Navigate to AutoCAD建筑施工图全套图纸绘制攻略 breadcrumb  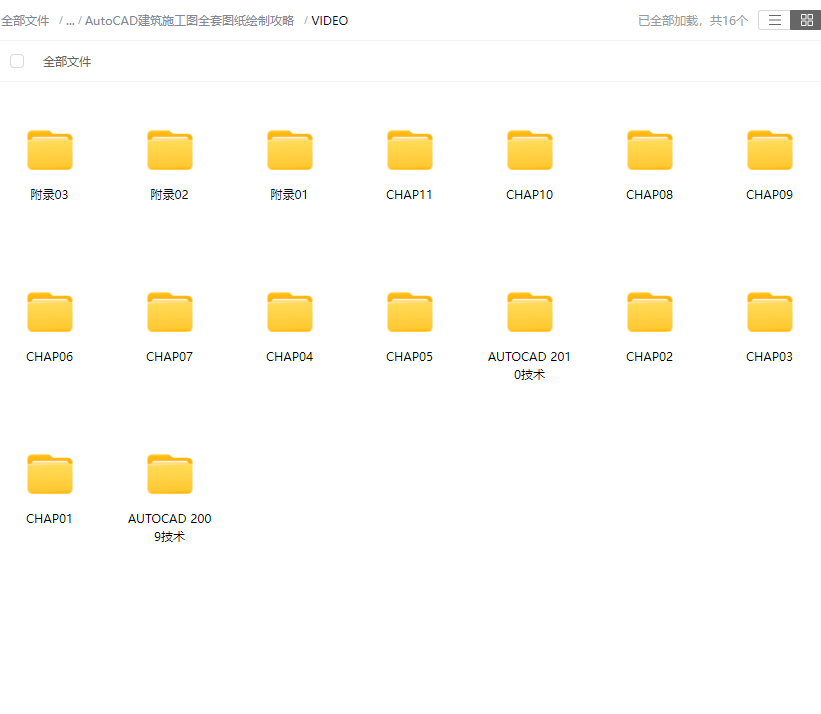pyautogui.click(x=189, y=21)
